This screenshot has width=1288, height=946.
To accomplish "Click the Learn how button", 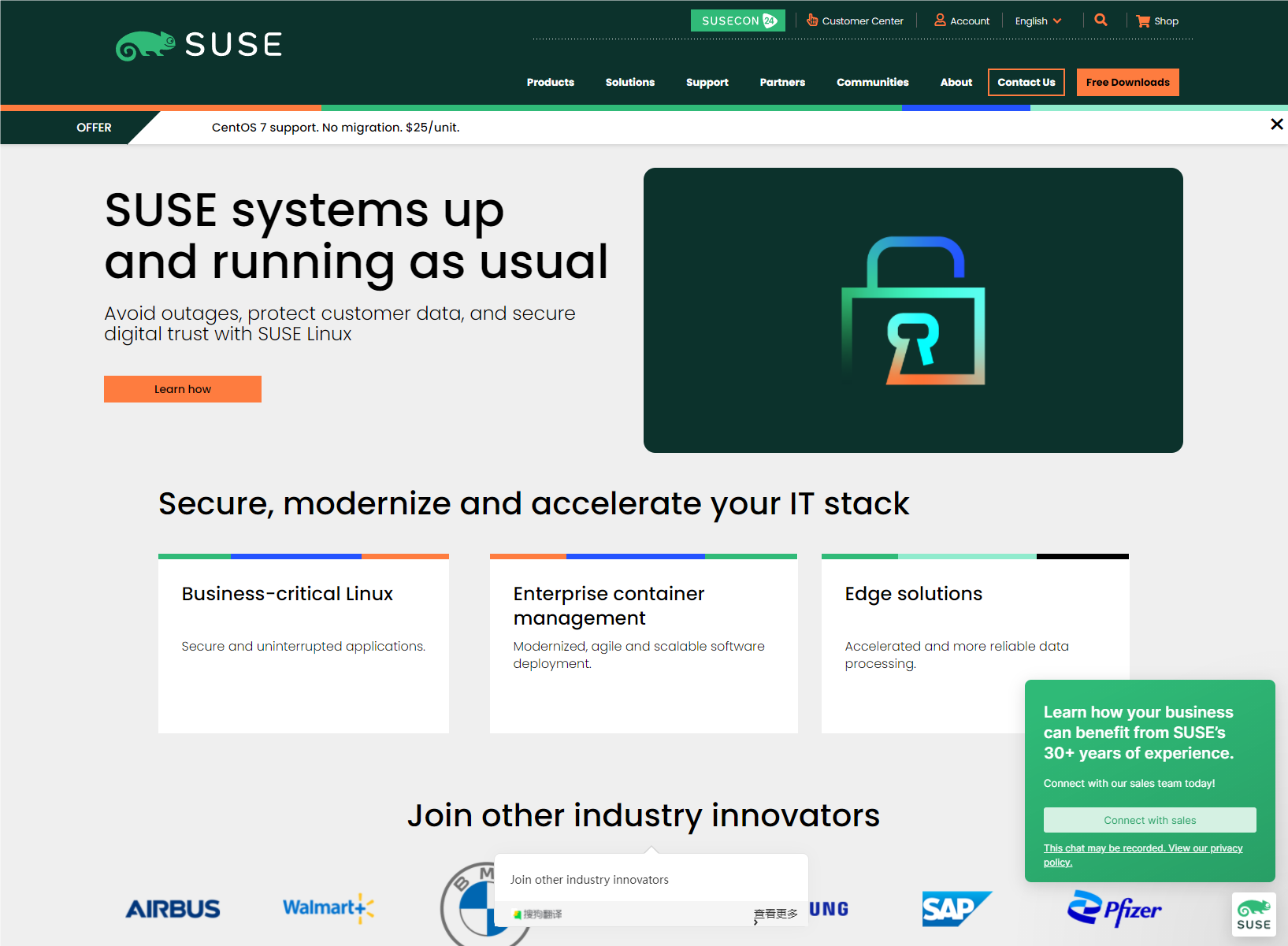I will click(x=183, y=389).
